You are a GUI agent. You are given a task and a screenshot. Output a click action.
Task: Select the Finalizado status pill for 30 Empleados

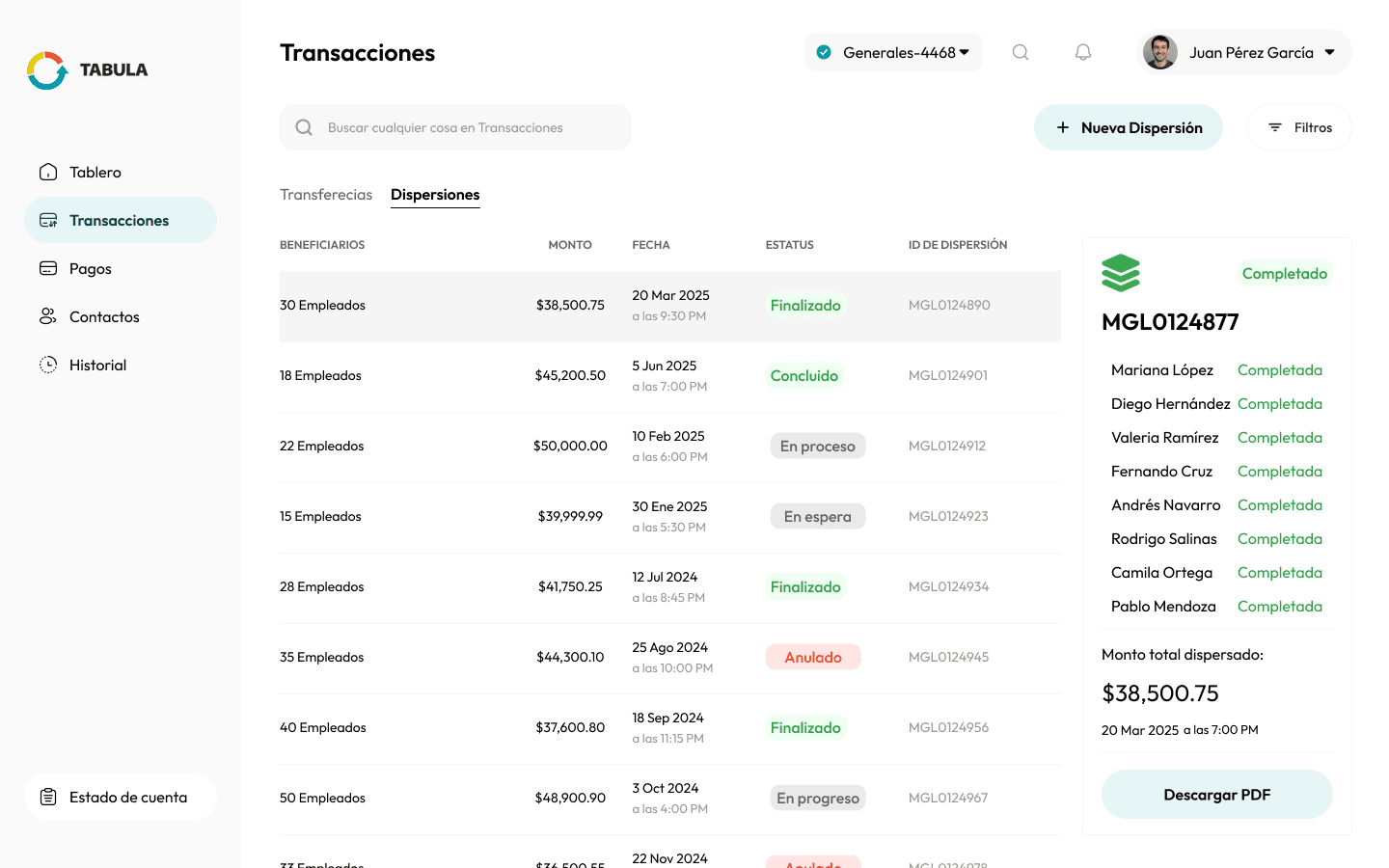(805, 305)
